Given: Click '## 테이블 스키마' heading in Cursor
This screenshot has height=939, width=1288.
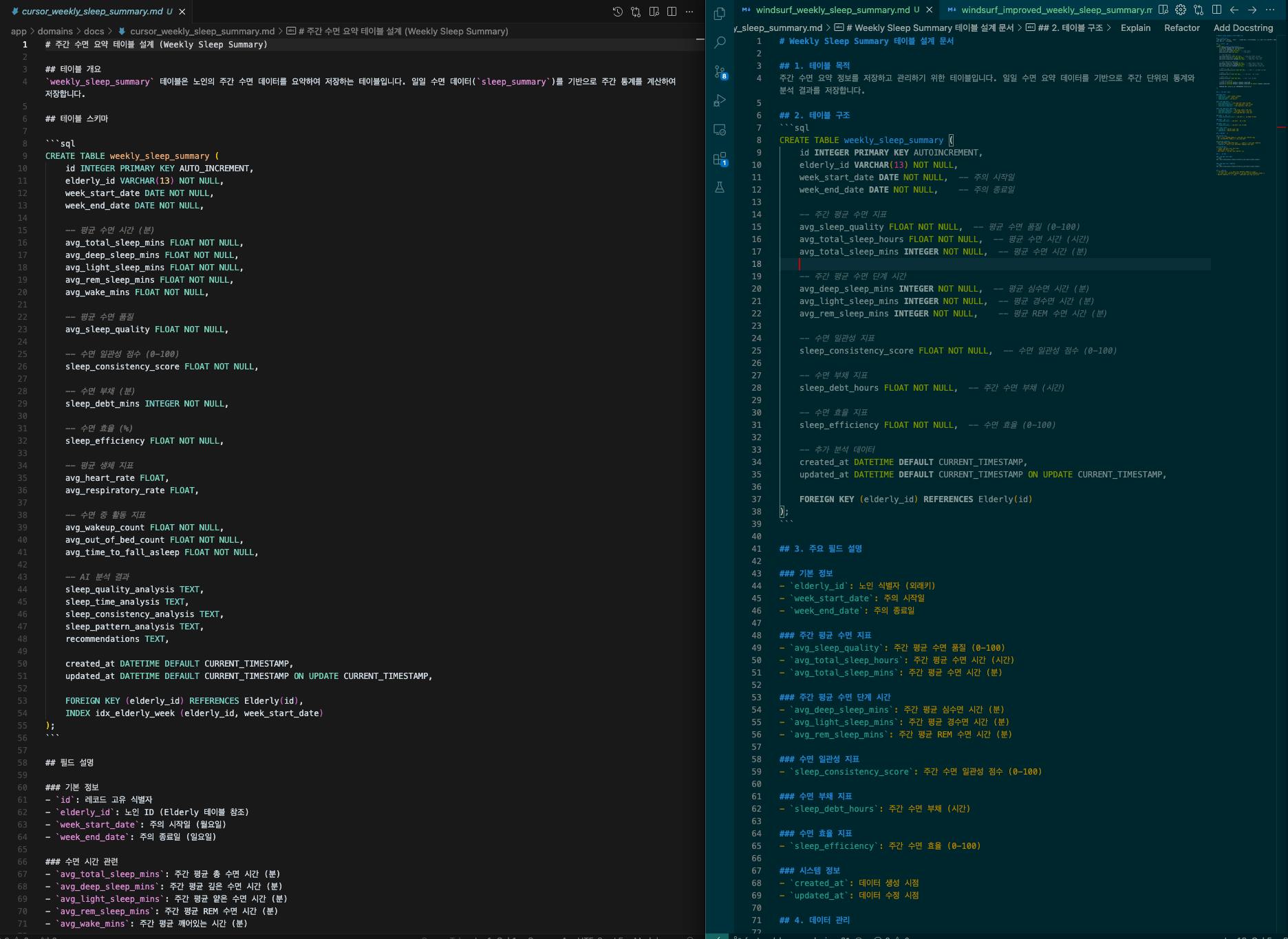Looking at the screenshot, I should click(x=76, y=119).
